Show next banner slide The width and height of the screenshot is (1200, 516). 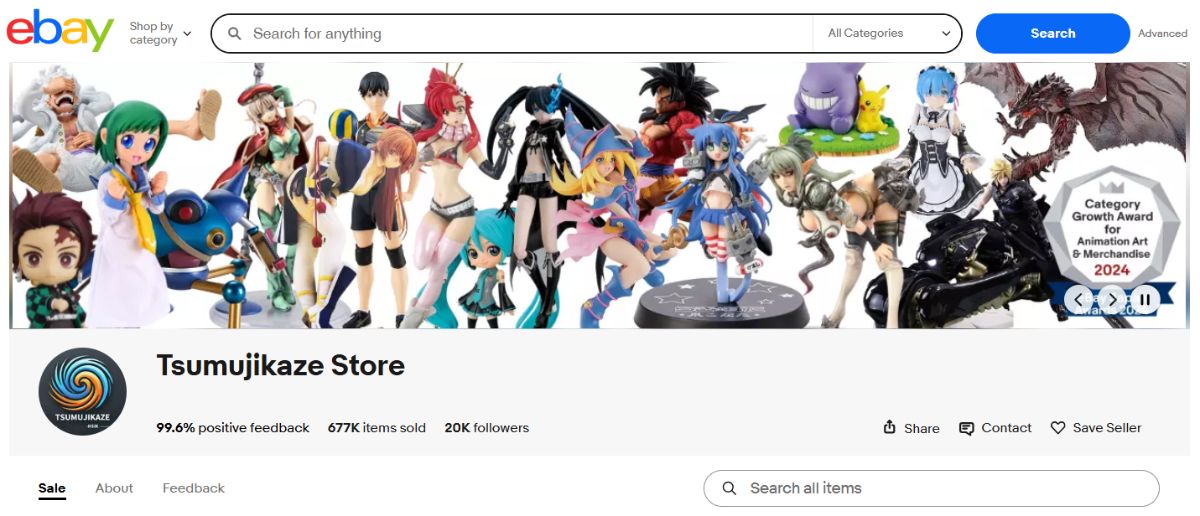[x=1111, y=298]
